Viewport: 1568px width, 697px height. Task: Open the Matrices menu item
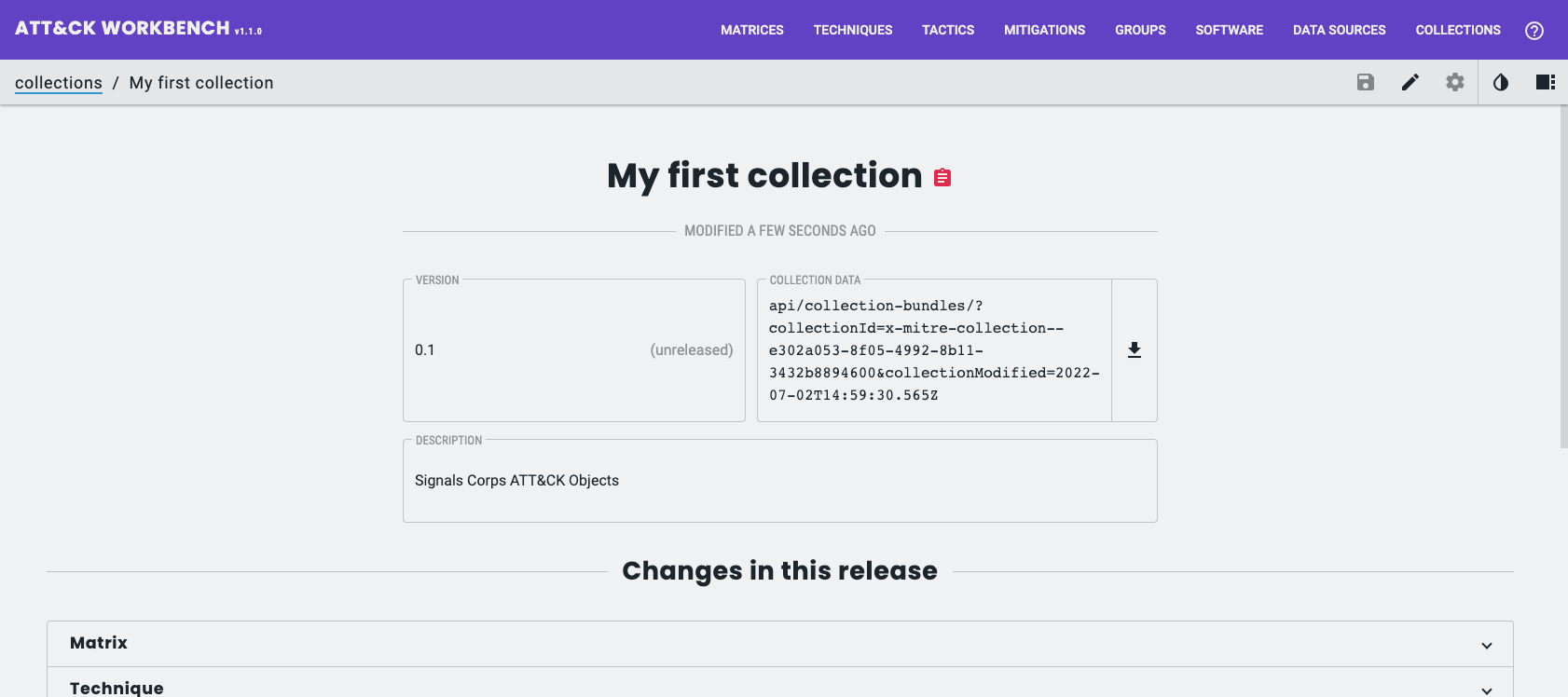[751, 30]
